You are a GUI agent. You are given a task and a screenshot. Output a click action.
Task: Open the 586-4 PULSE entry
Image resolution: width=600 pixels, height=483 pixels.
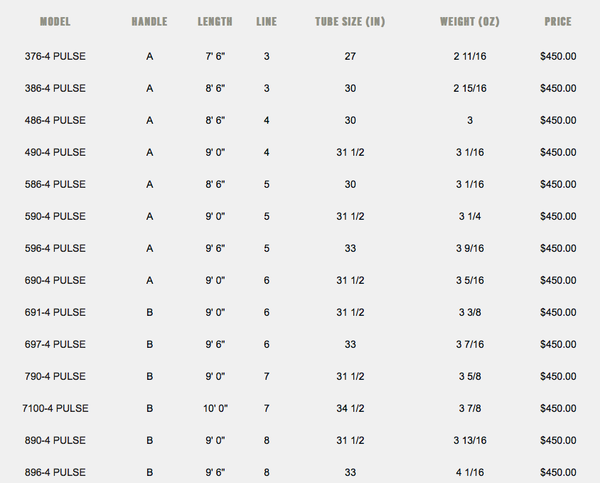tap(55, 184)
